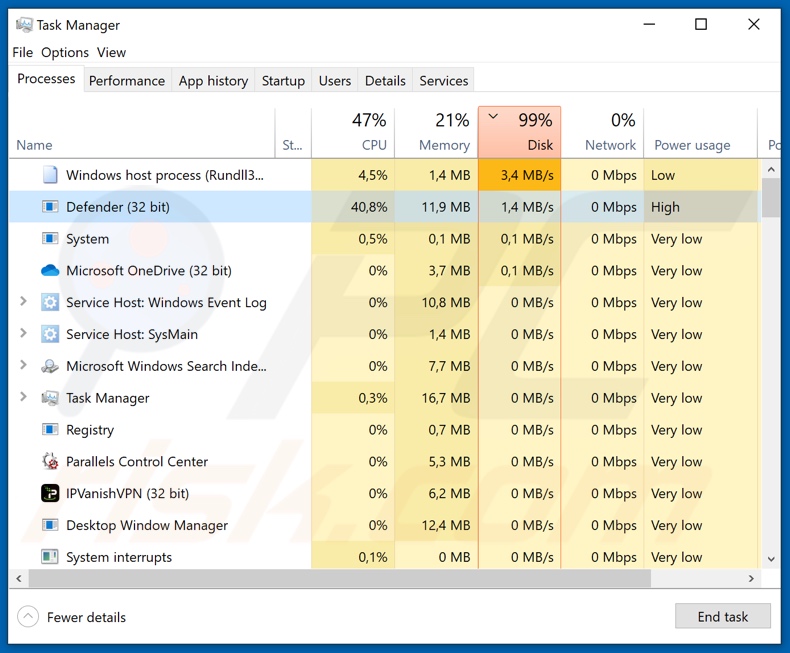The image size is (790, 653).
Task: Click the Defender process icon
Action: click(x=50, y=207)
